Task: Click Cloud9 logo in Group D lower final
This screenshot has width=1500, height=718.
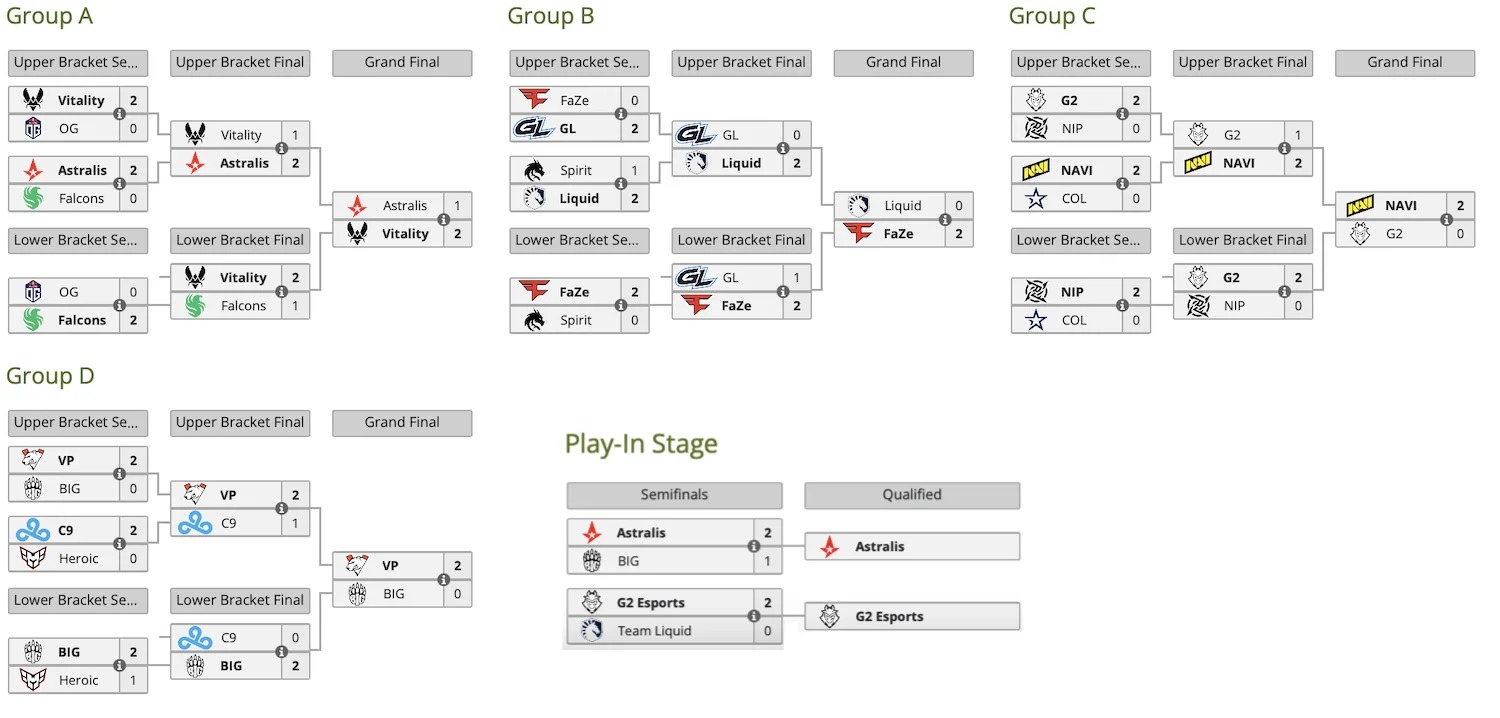Action: coord(195,637)
